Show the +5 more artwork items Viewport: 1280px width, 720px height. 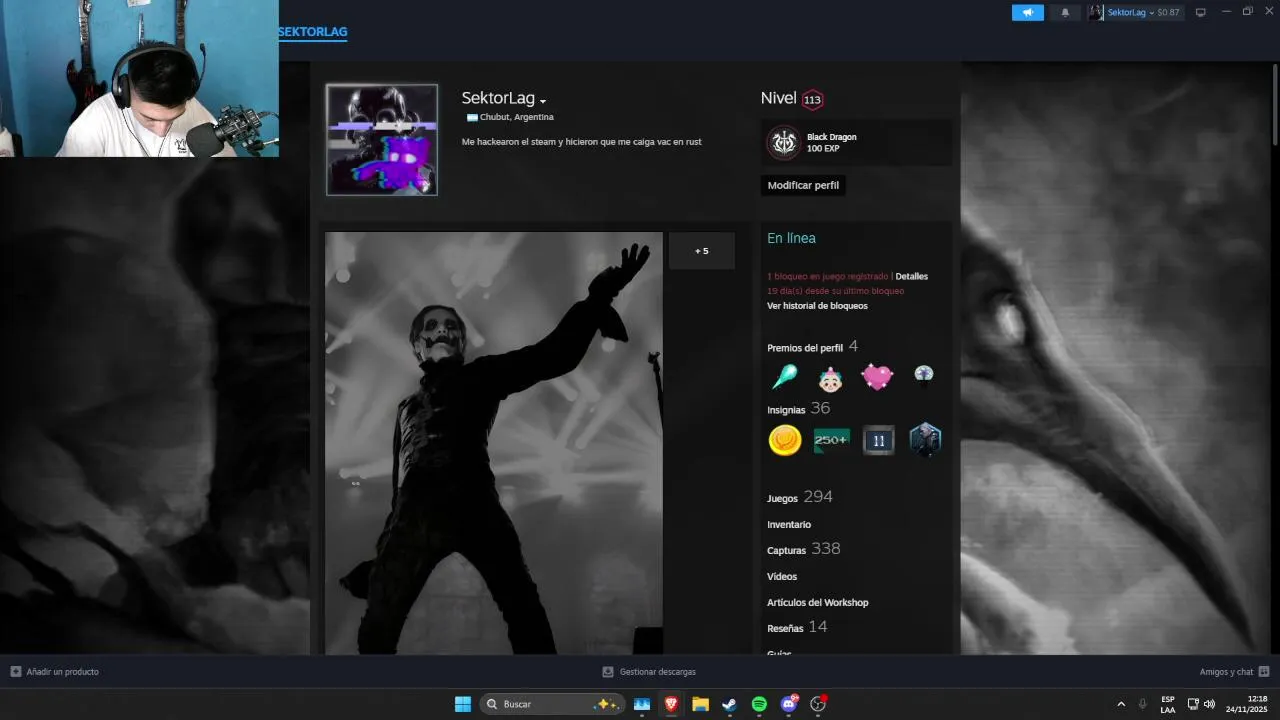coord(702,251)
